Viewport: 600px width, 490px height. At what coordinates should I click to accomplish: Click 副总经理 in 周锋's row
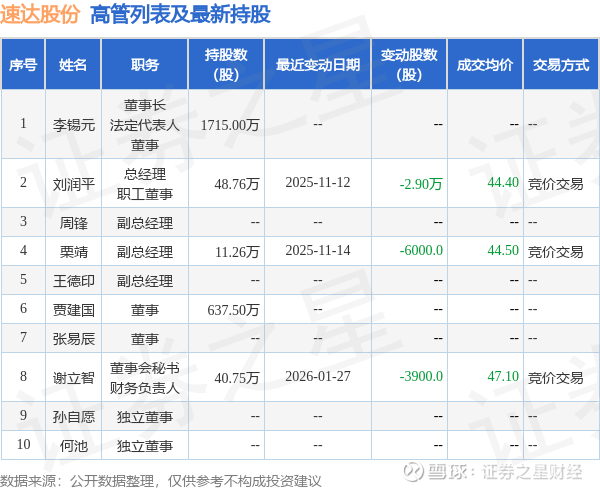click(145, 223)
